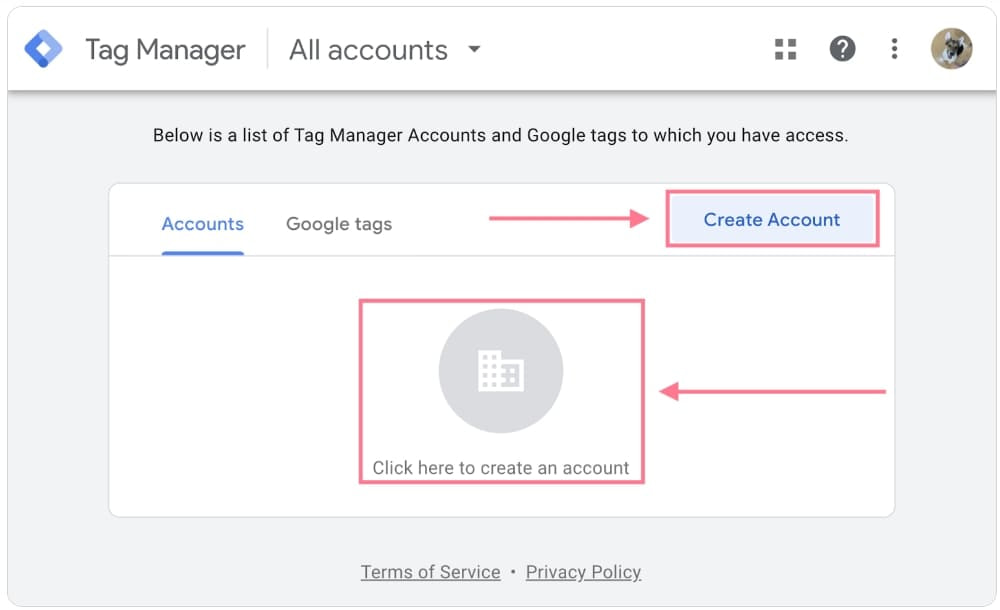Click the grey building account icon
This screenshot has height=610, width=1000.
tap(501, 371)
